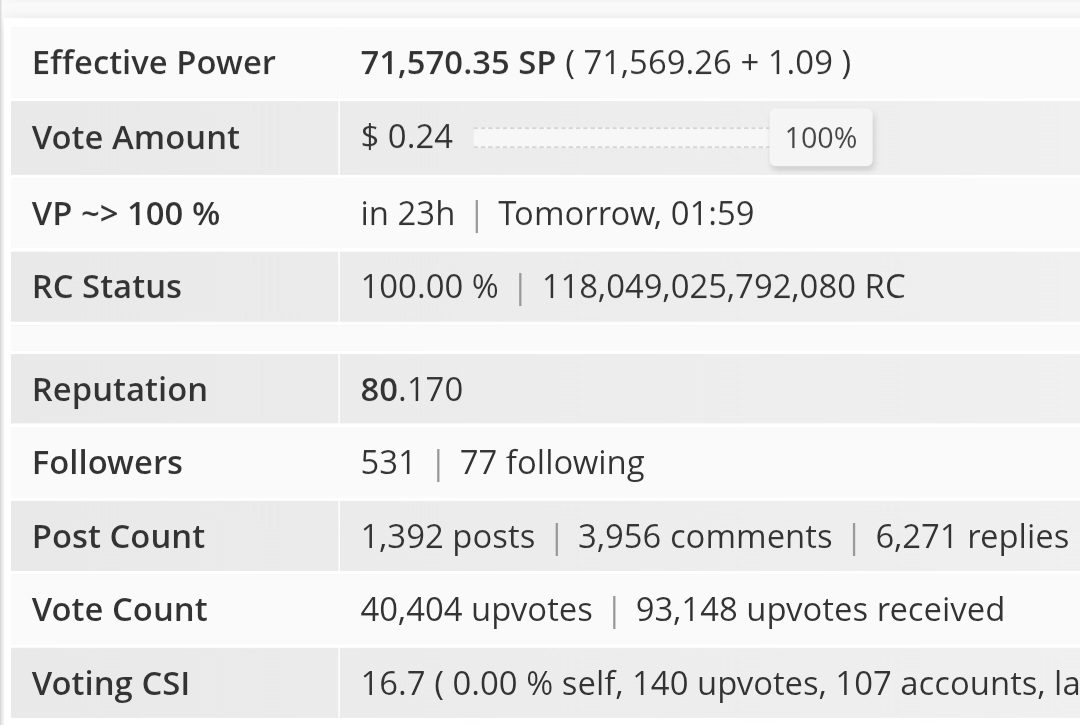Viewport: 1080px width, 725px height.
Task: Click the in 23h recharge duration
Action: (408, 213)
